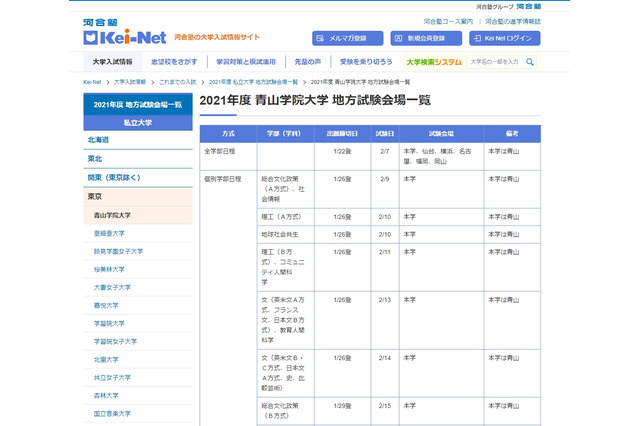Click the search magnifier icon
Screen dimensions: 640x426
pos(530,62)
